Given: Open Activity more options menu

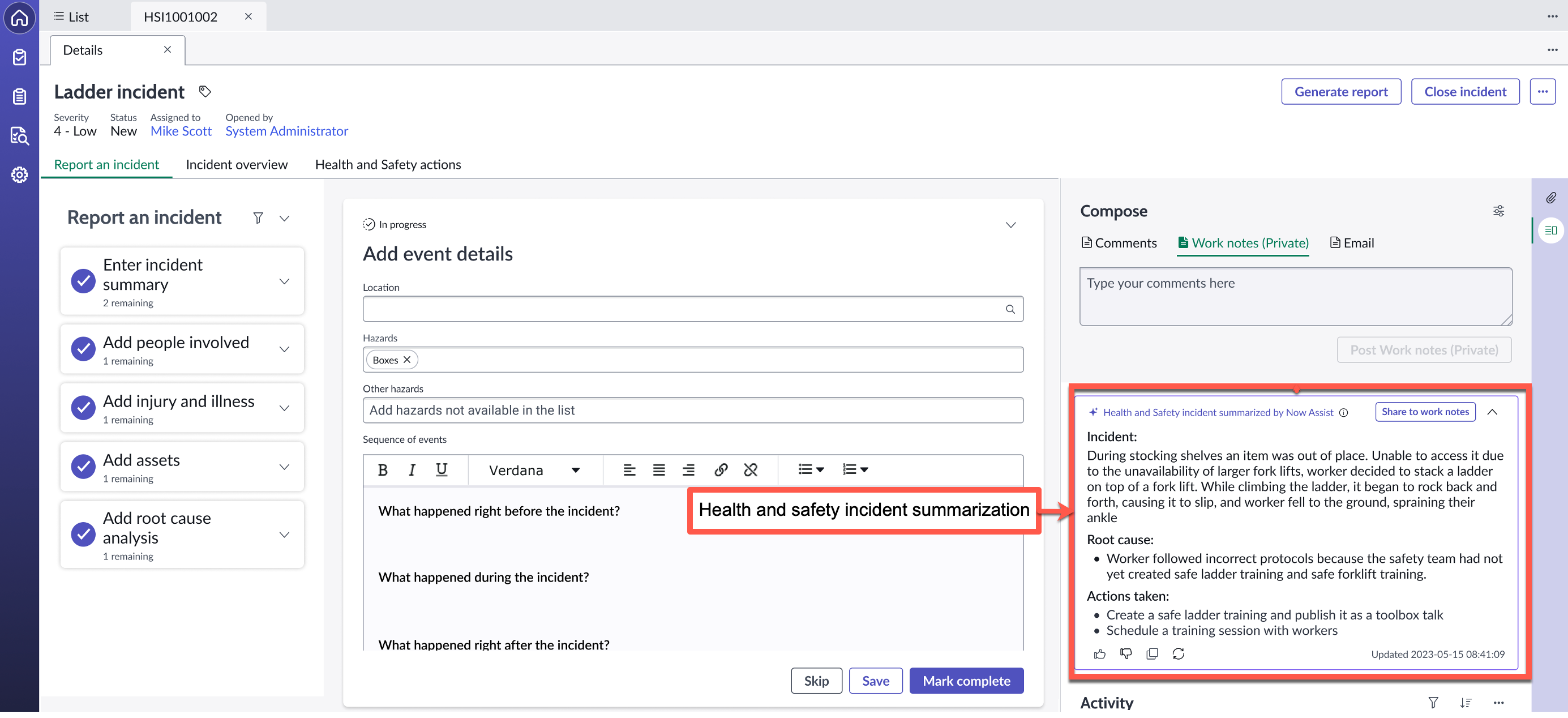Looking at the screenshot, I should [x=1498, y=702].
